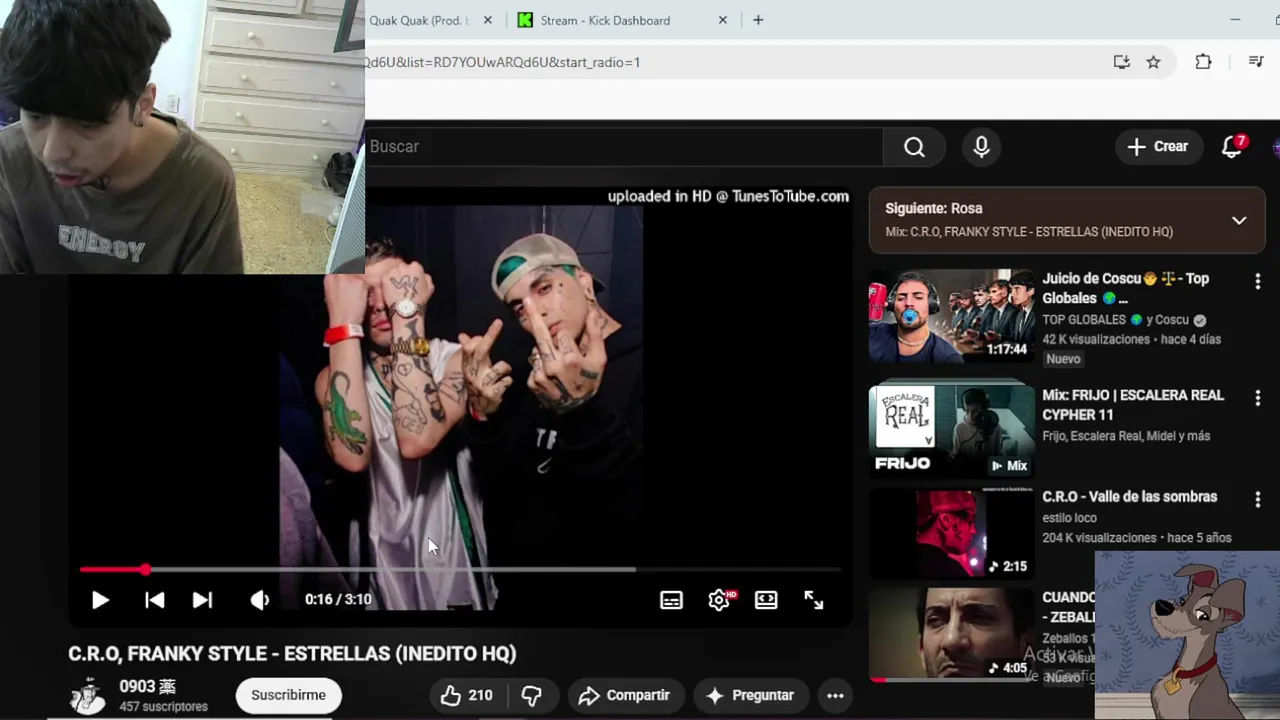The height and width of the screenshot is (720, 1280).
Task: Close the Kick Dashboard tab
Action: click(x=723, y=20)
